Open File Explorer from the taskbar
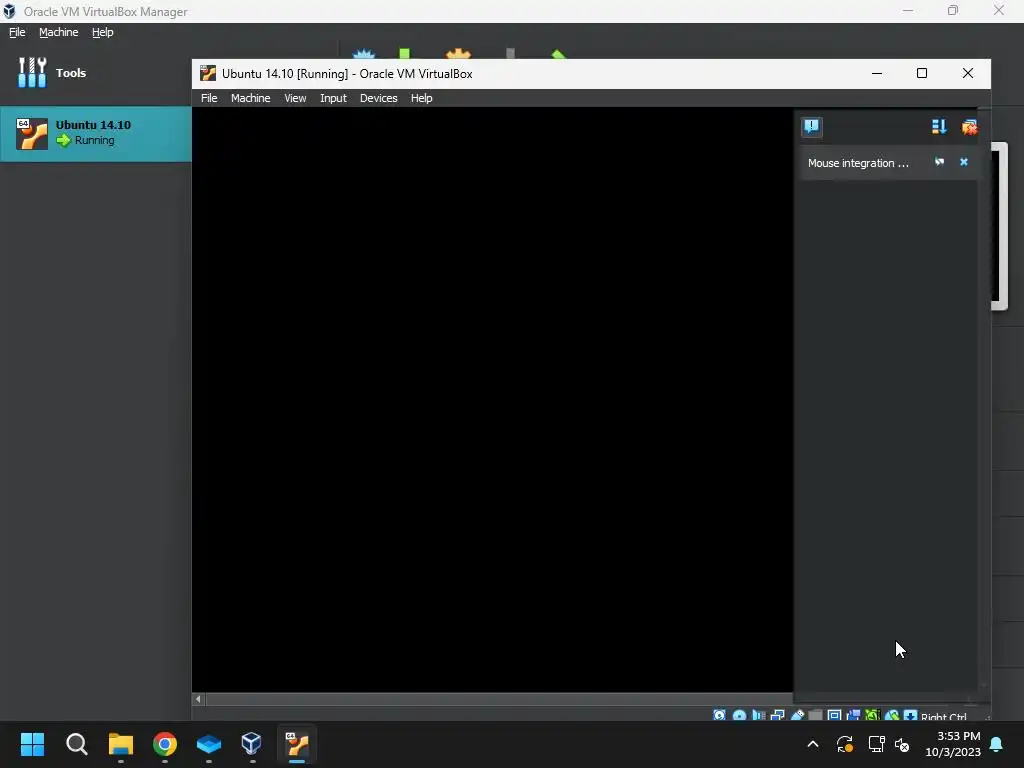 click(121, 744)
